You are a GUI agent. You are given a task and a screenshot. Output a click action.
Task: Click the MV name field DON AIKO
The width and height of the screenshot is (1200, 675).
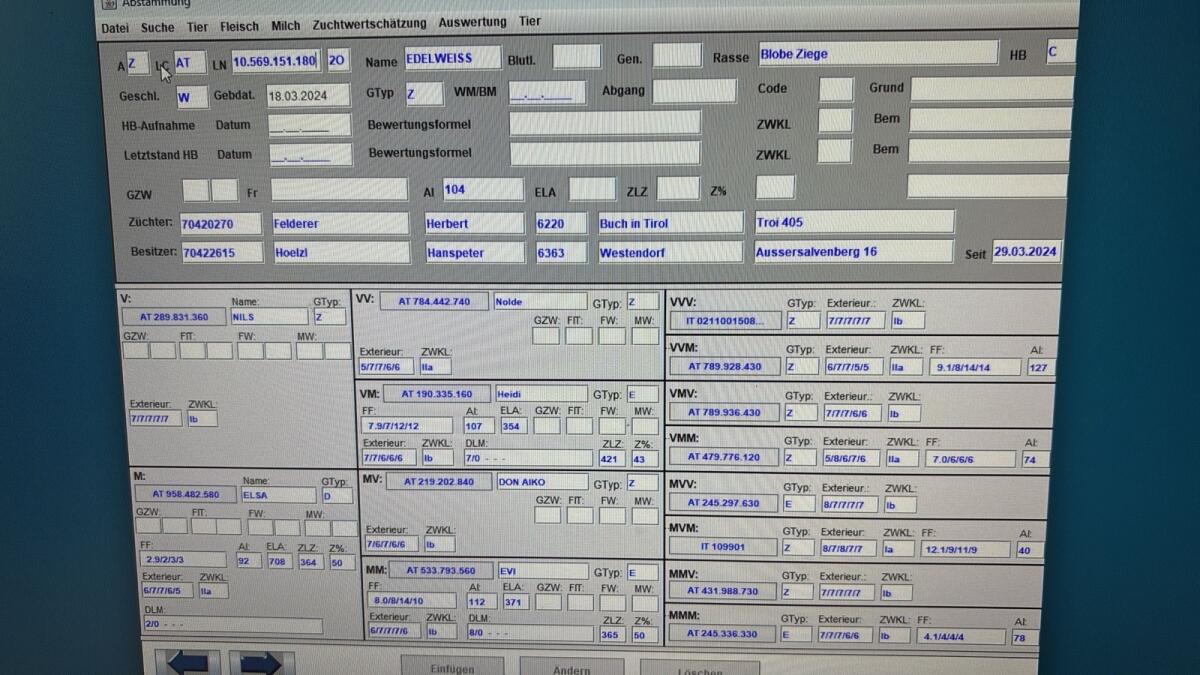point(543,481)
